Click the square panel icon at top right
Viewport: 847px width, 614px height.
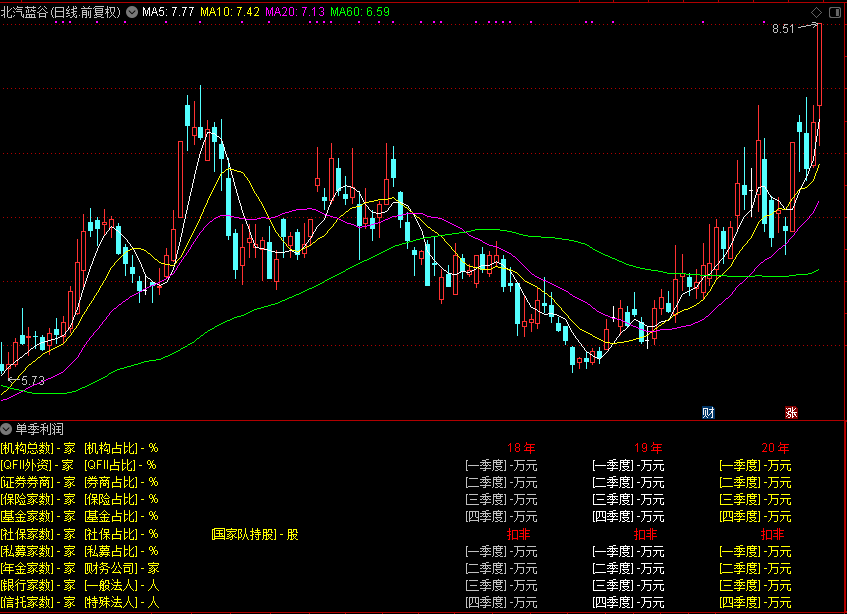click(x=834, y=12)
